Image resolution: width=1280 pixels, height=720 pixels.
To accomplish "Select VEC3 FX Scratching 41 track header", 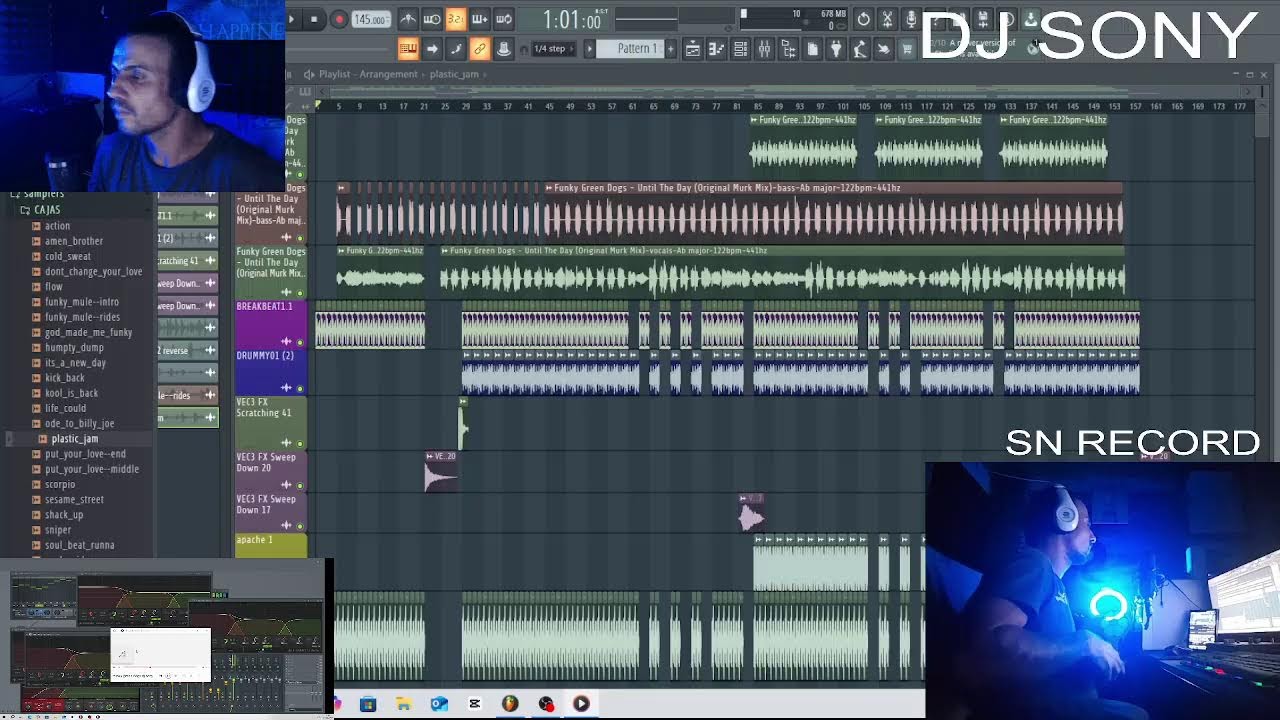I will [x=270, y=422].
